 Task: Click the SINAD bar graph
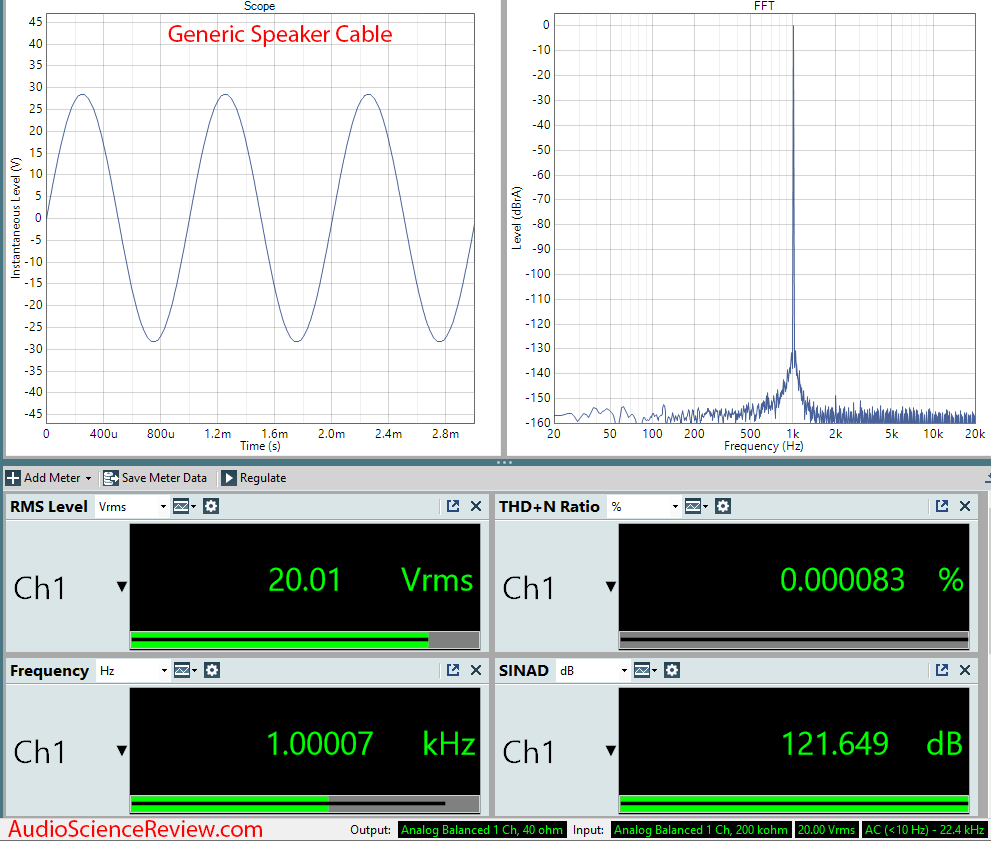tap(794, 804)
